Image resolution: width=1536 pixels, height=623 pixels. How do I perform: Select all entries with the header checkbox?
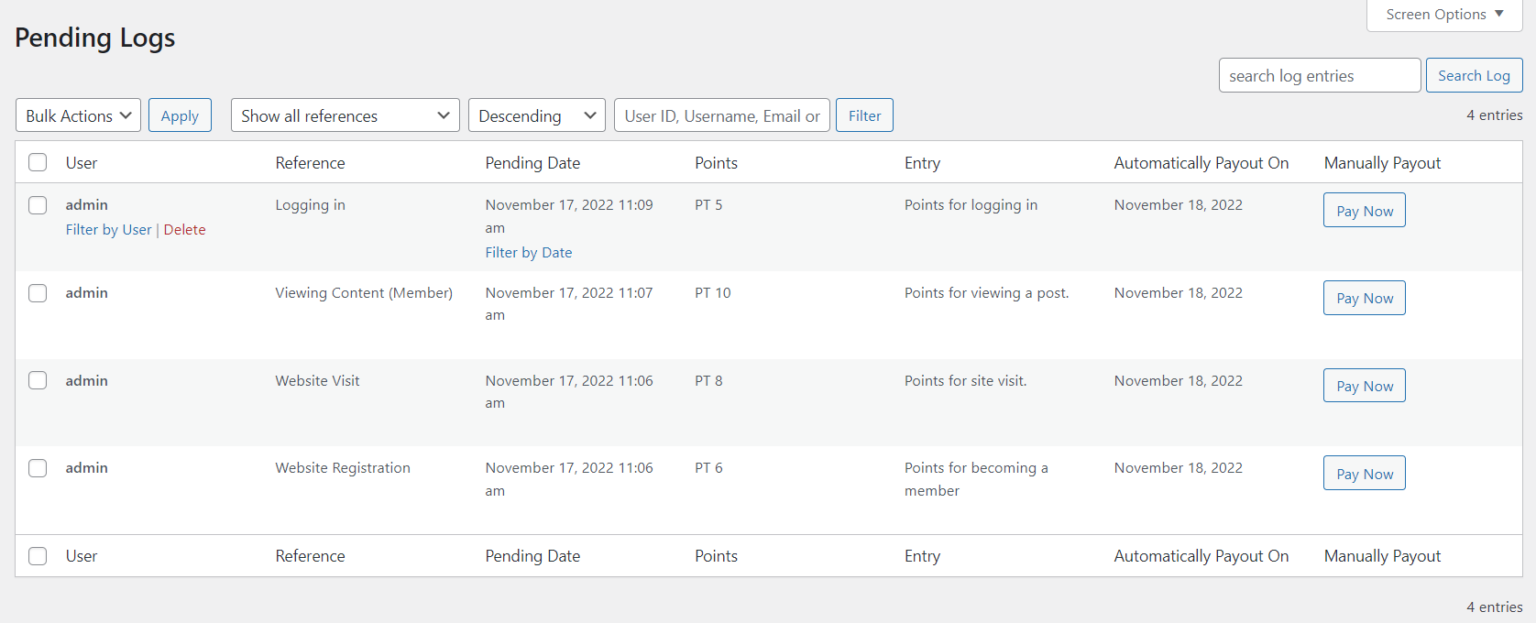tap(37, 161)
